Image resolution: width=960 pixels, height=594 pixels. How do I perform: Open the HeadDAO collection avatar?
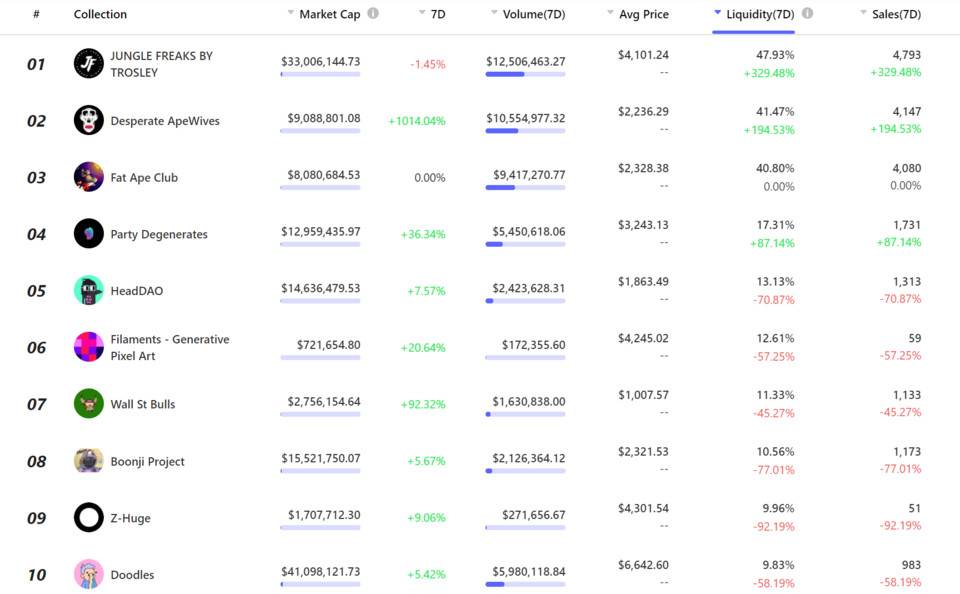(x=89, y=290)
